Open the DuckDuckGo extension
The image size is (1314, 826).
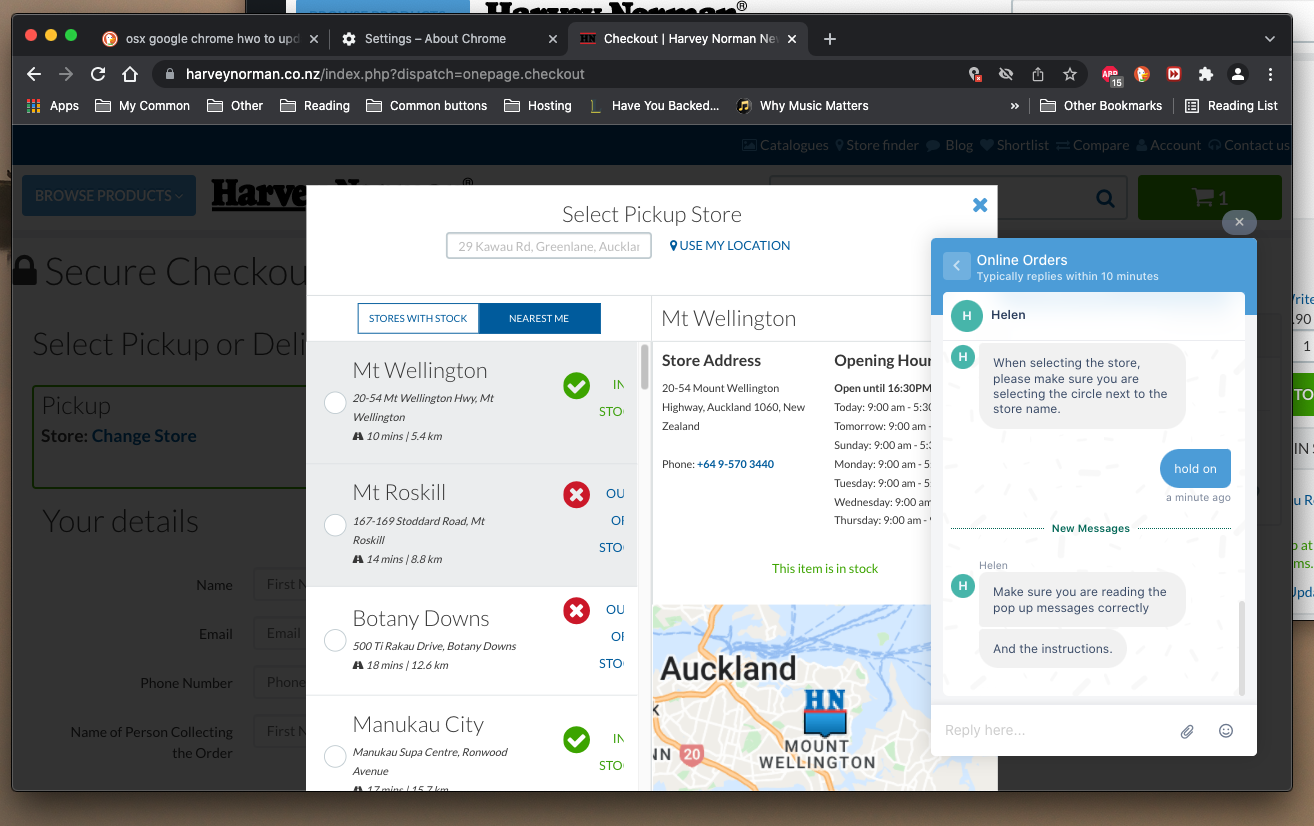click(1142, 74)
